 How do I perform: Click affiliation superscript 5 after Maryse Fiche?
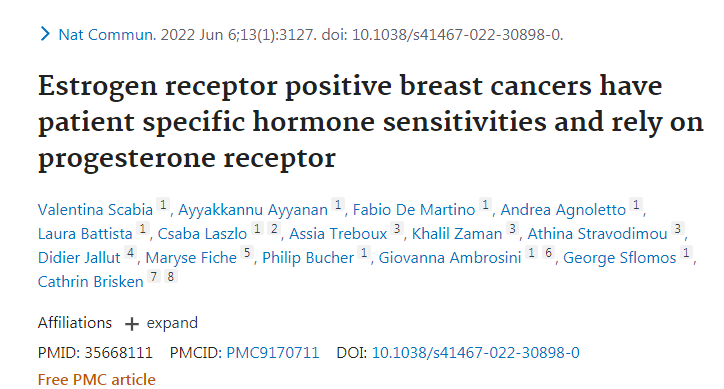click(247, 253)
